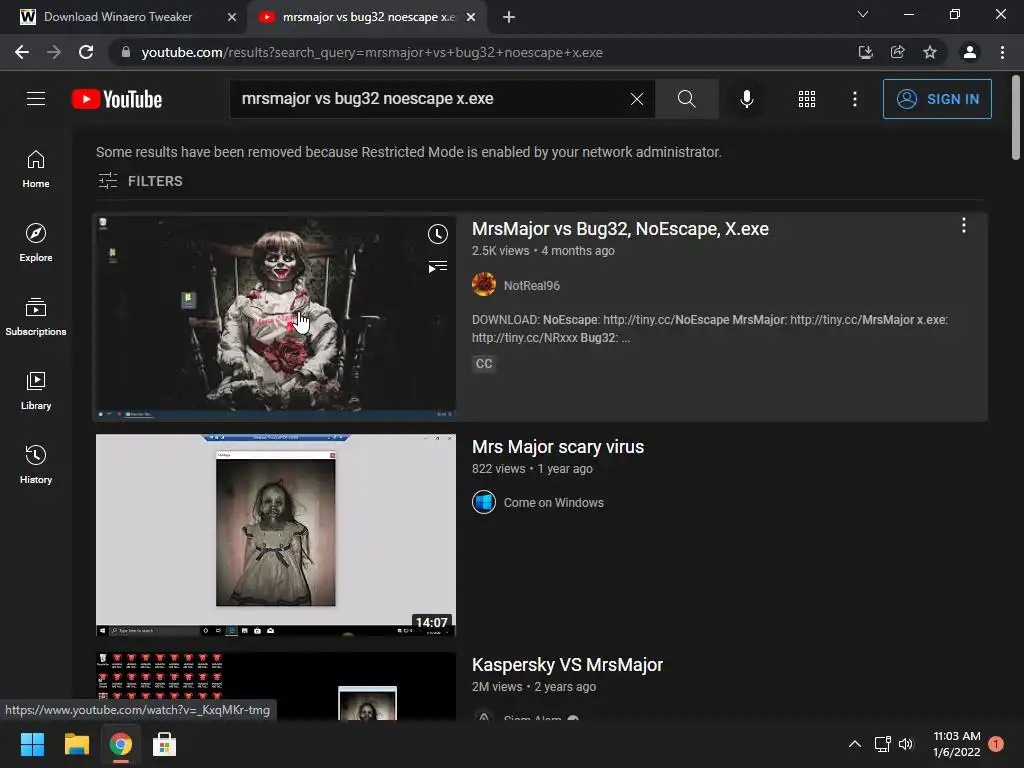1024x768 pixels.
Task: Open the tab search dropdown arrow
Action: coord(863,14)
